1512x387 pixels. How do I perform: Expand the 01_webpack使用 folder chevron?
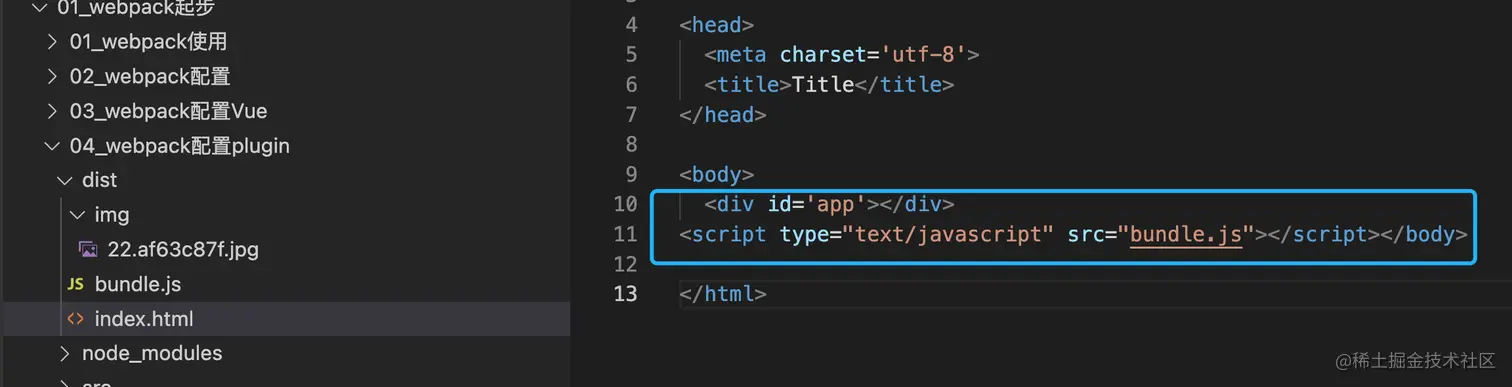pyautogui.click(x=52, y=42)
